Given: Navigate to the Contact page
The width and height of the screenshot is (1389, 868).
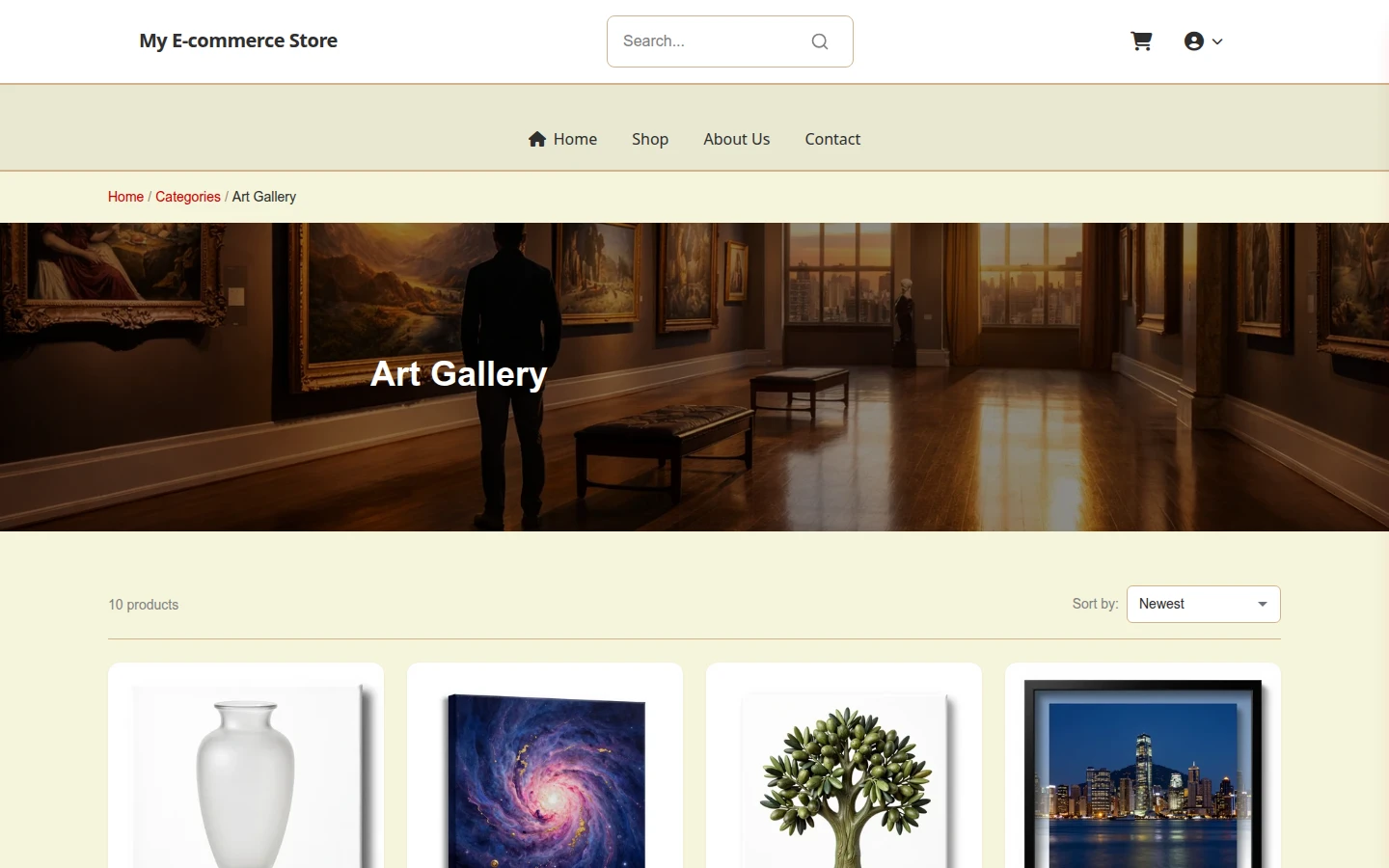Looking at the screenshot, I should point(832,139).
